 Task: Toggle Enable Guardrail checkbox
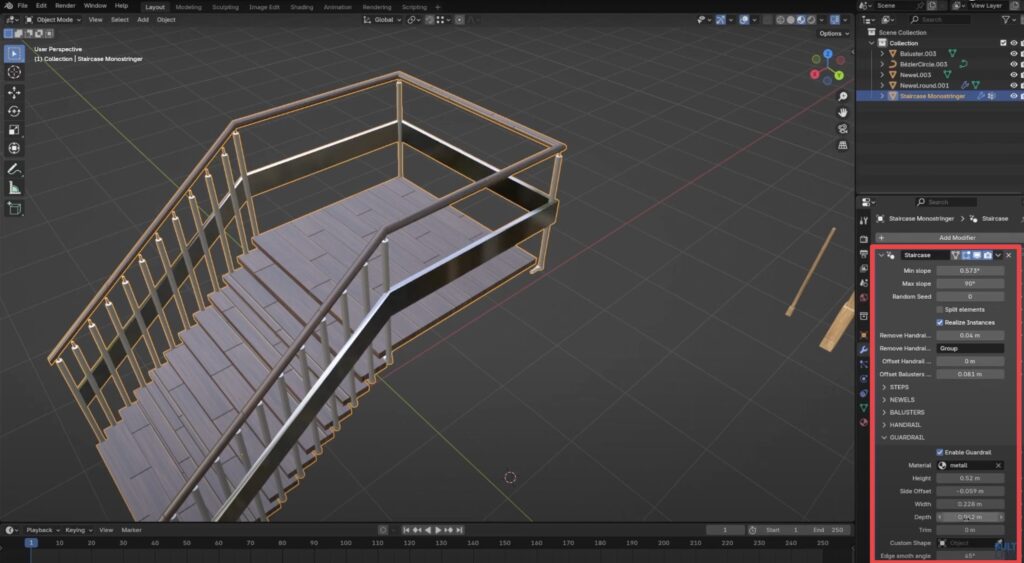coord(940,452)
